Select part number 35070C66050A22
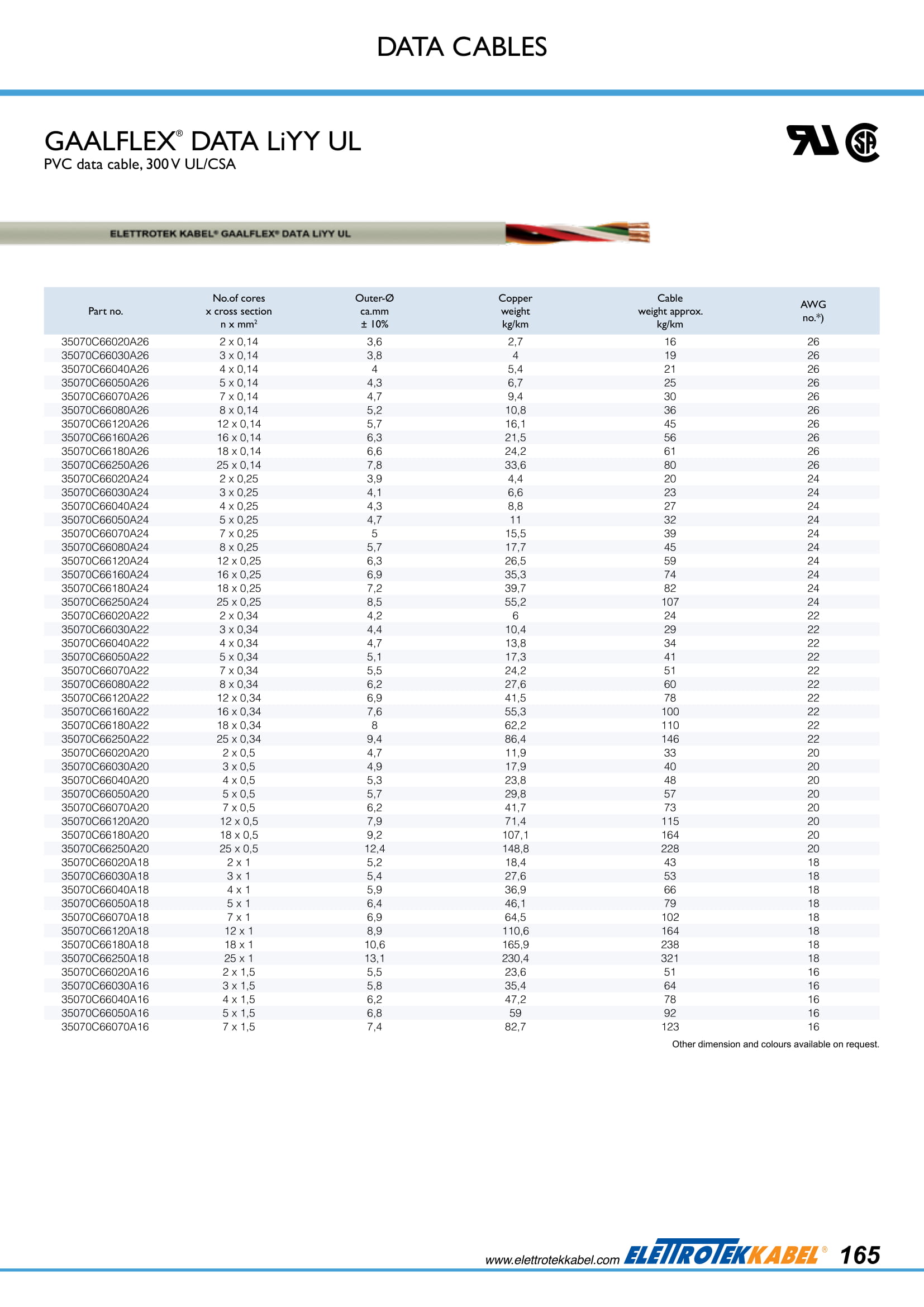 click(x=105, y=657)
